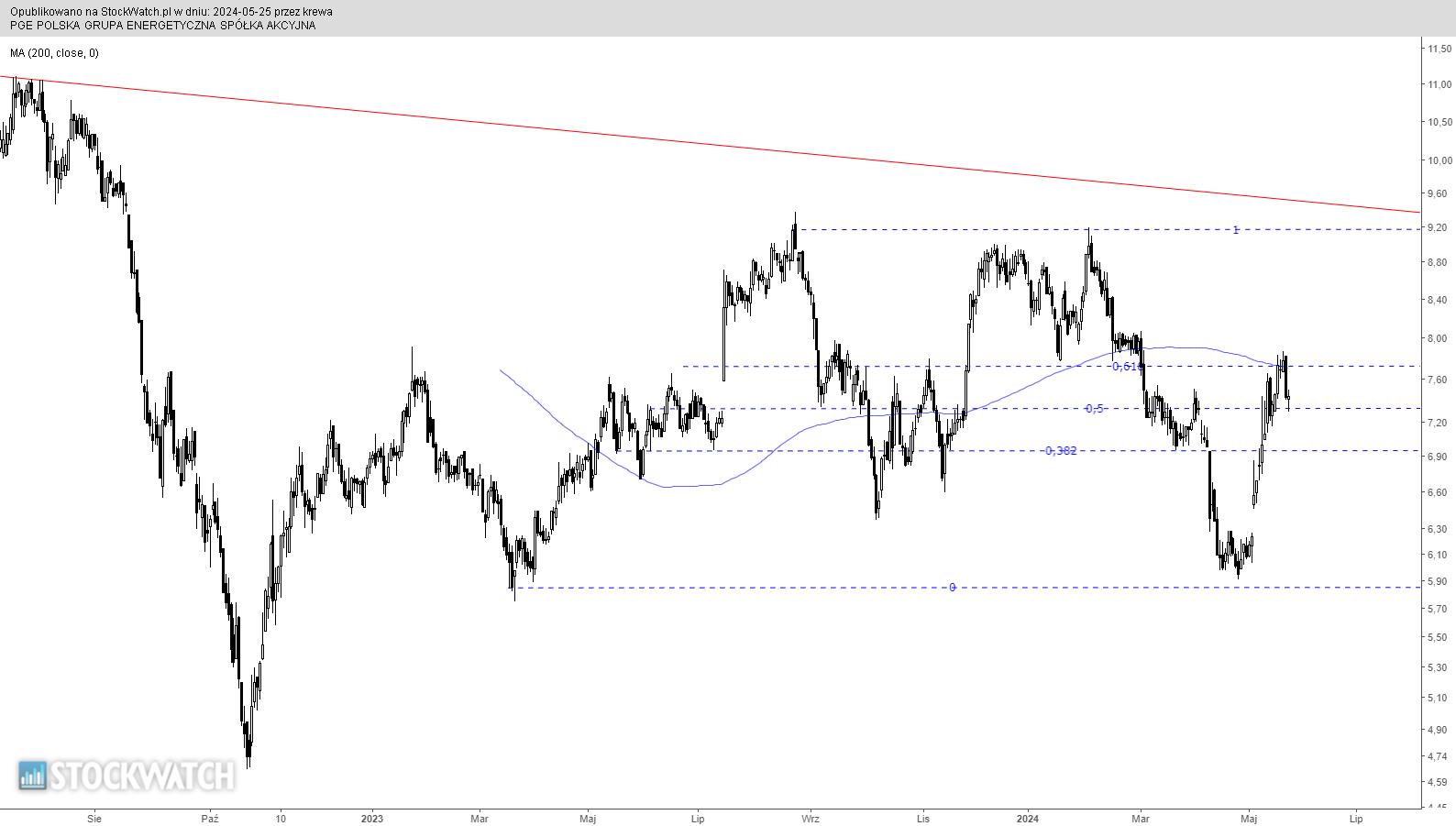Click the 8,80 price axis value
The height and width of the screenshot is (826, 1456).
pos(1437,263)
